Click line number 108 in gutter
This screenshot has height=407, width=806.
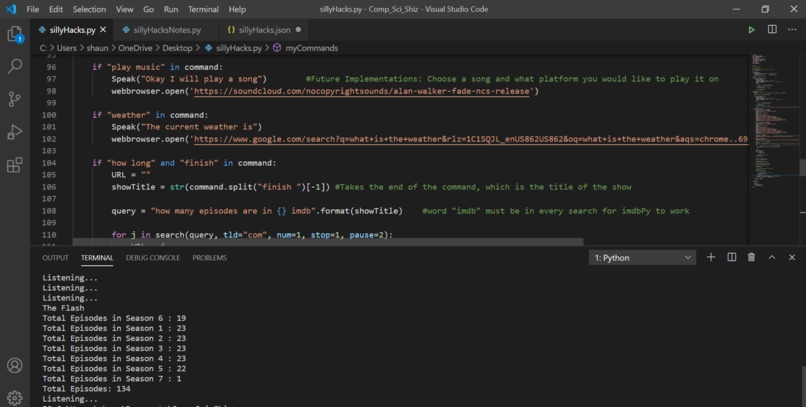pos(49,211)
